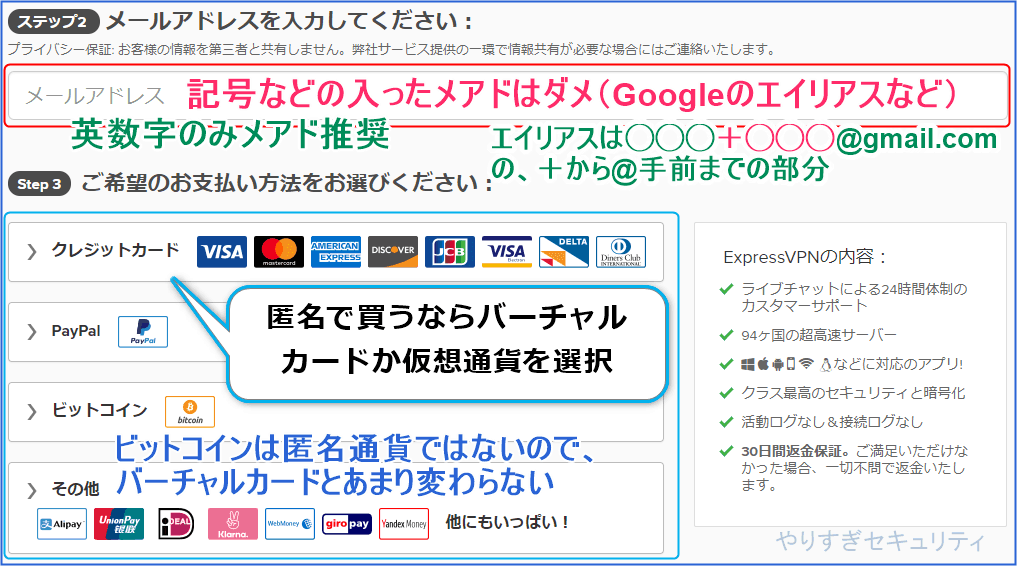The width and height of the screenshot is (1017, 566).
Task: Click the 活動ログなし&接続ログなし line
Action: 832,422
